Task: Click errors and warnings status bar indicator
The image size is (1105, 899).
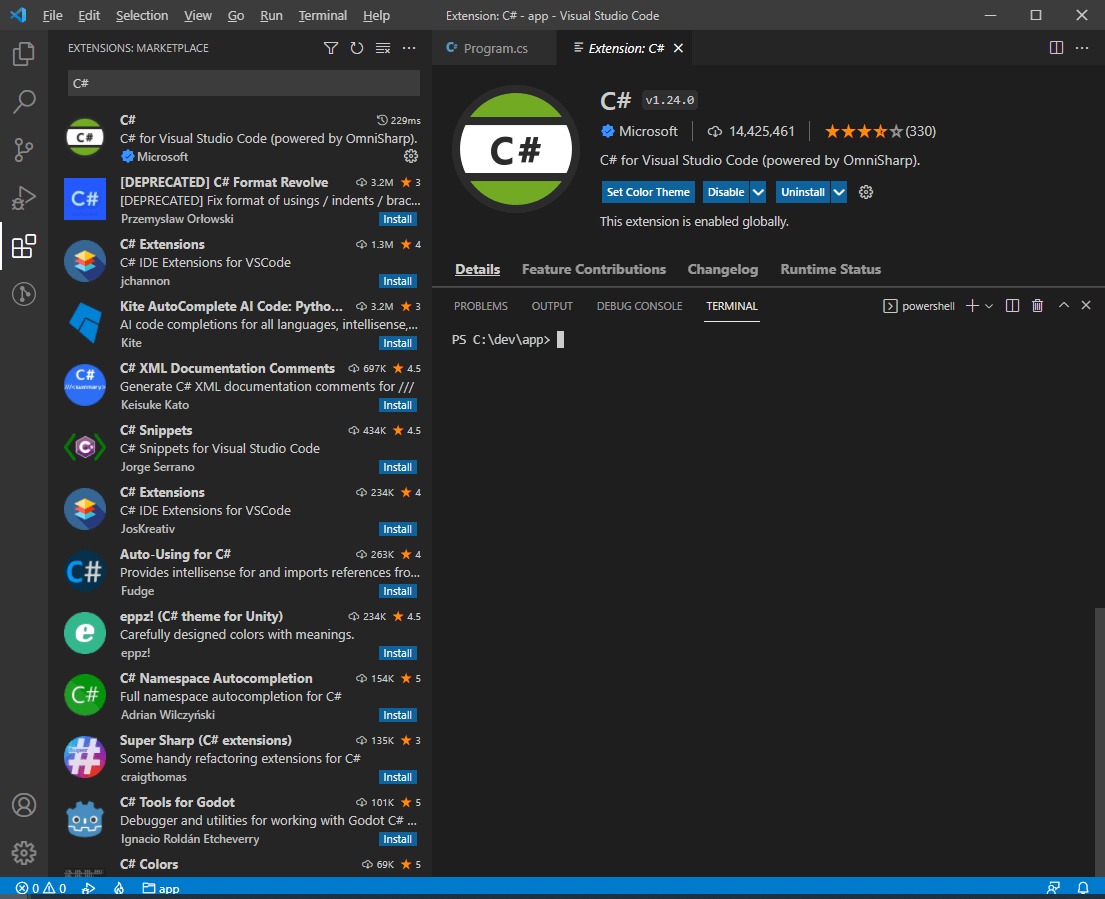Action: (x=41, y=888)
